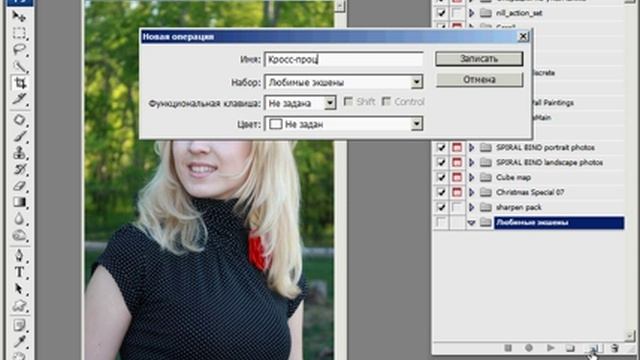The width and height of the screenshot is (640, 360).
Task: Click Actions panel scrollbar down arrow
Action: (629, 336)
